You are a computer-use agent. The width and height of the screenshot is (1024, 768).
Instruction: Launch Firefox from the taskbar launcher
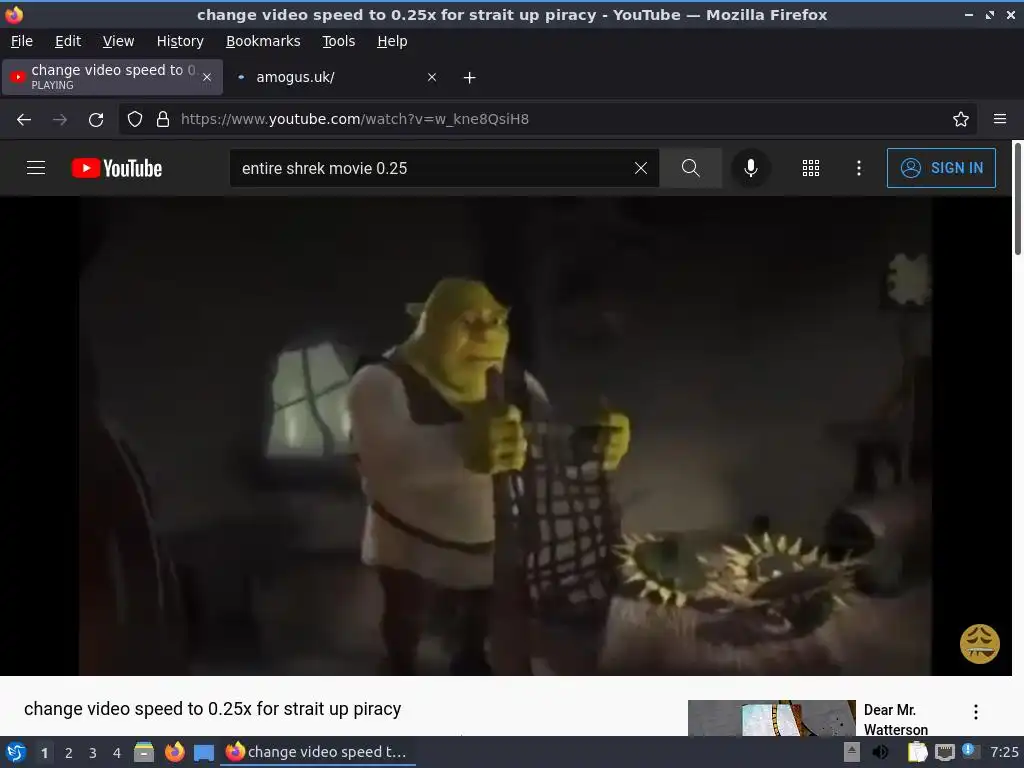pyautogui.click(x=174, y=752)
